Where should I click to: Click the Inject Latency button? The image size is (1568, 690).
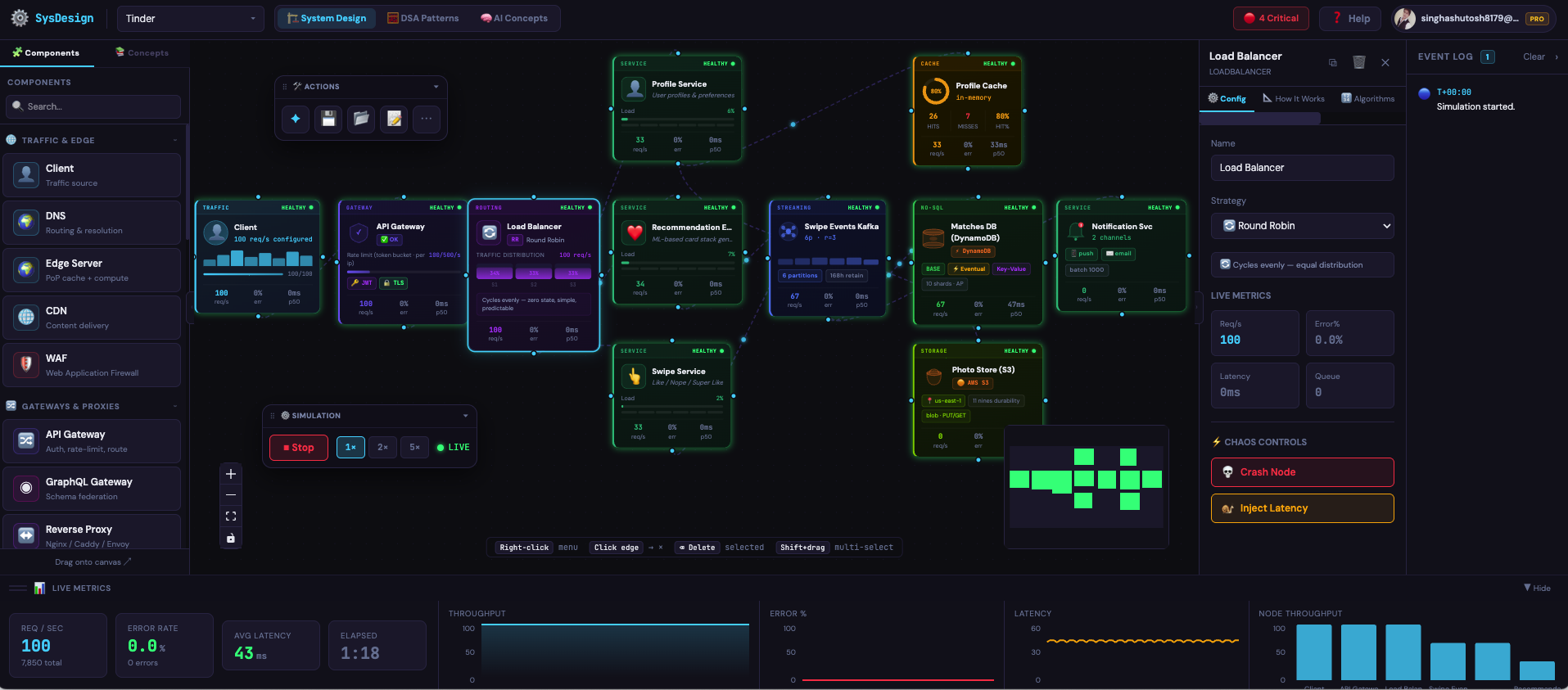pos(1302,508)
